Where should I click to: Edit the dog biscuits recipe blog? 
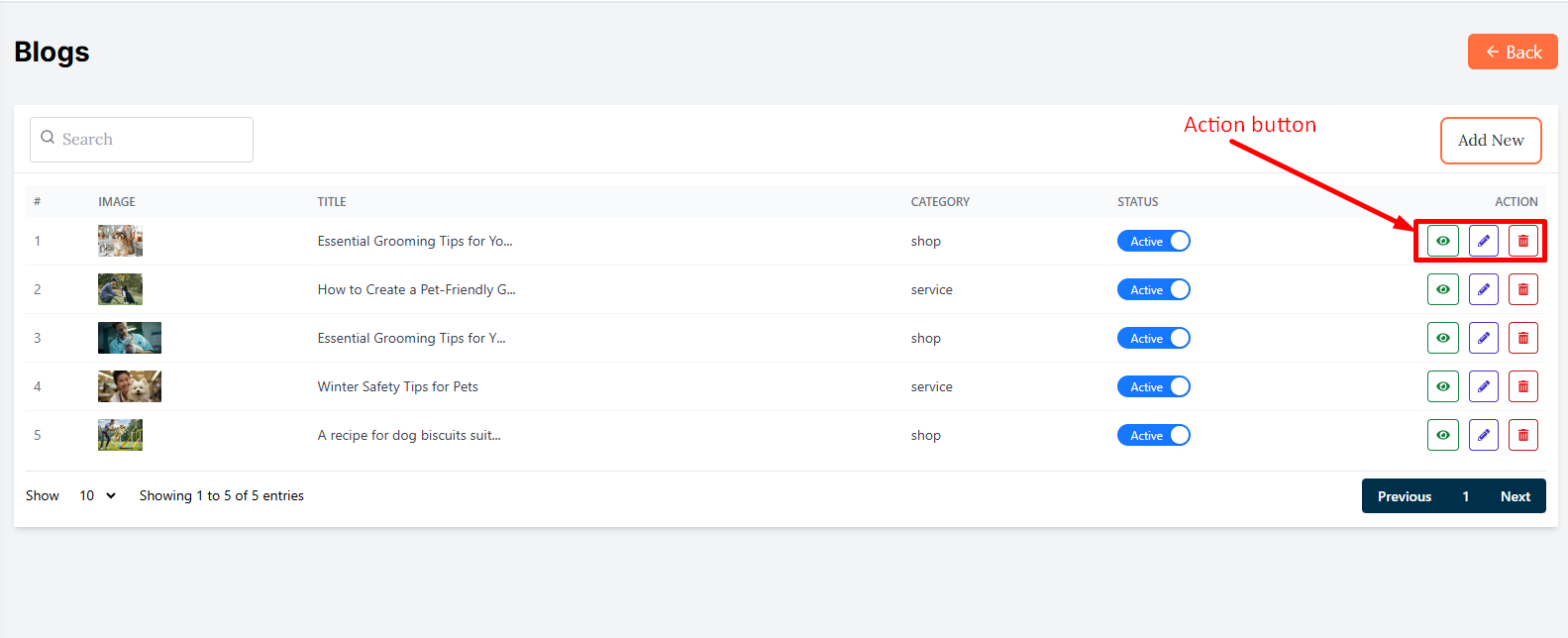[x=1483, y=435]
